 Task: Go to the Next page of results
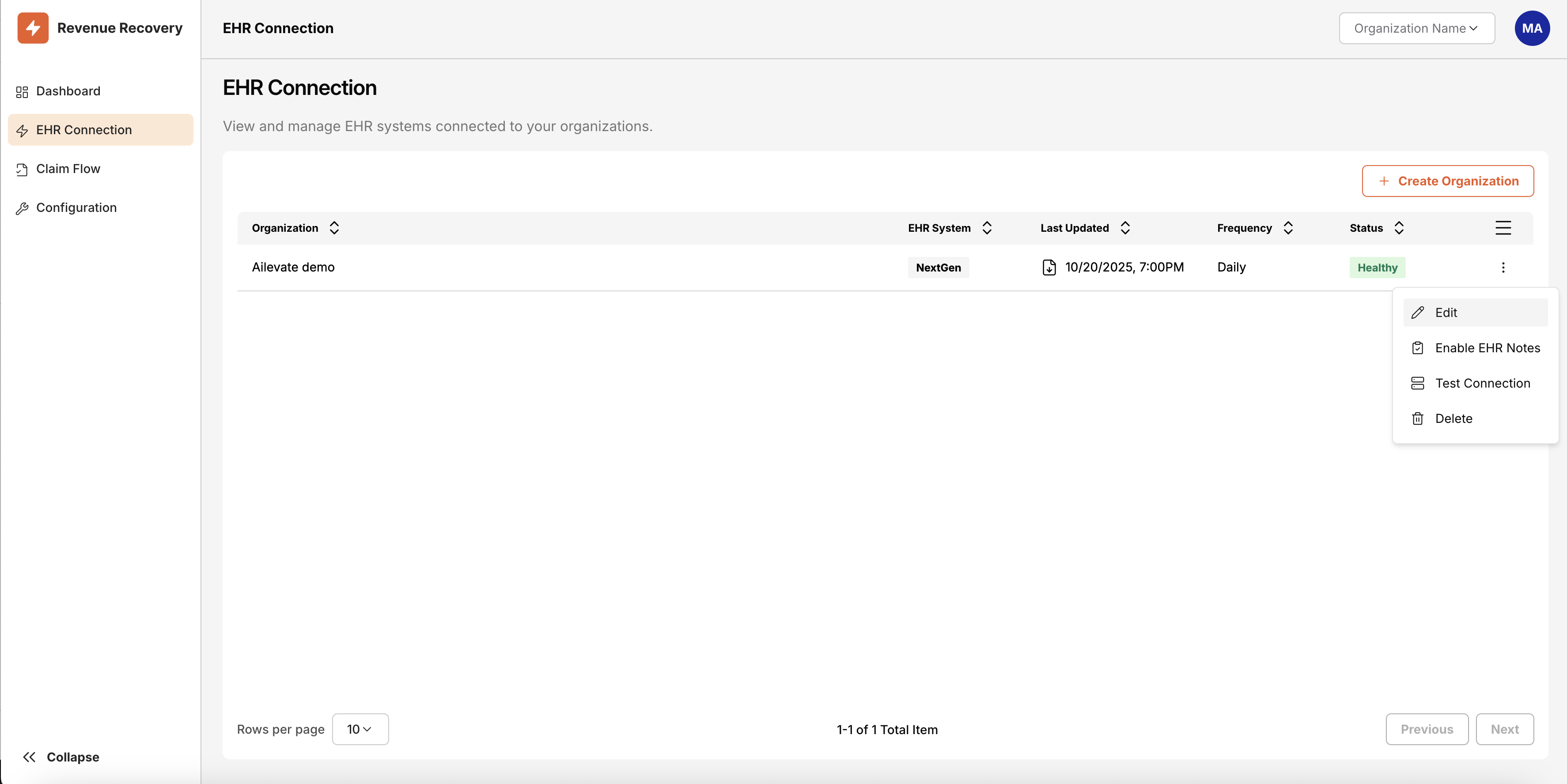click(x=1504, y=729)
